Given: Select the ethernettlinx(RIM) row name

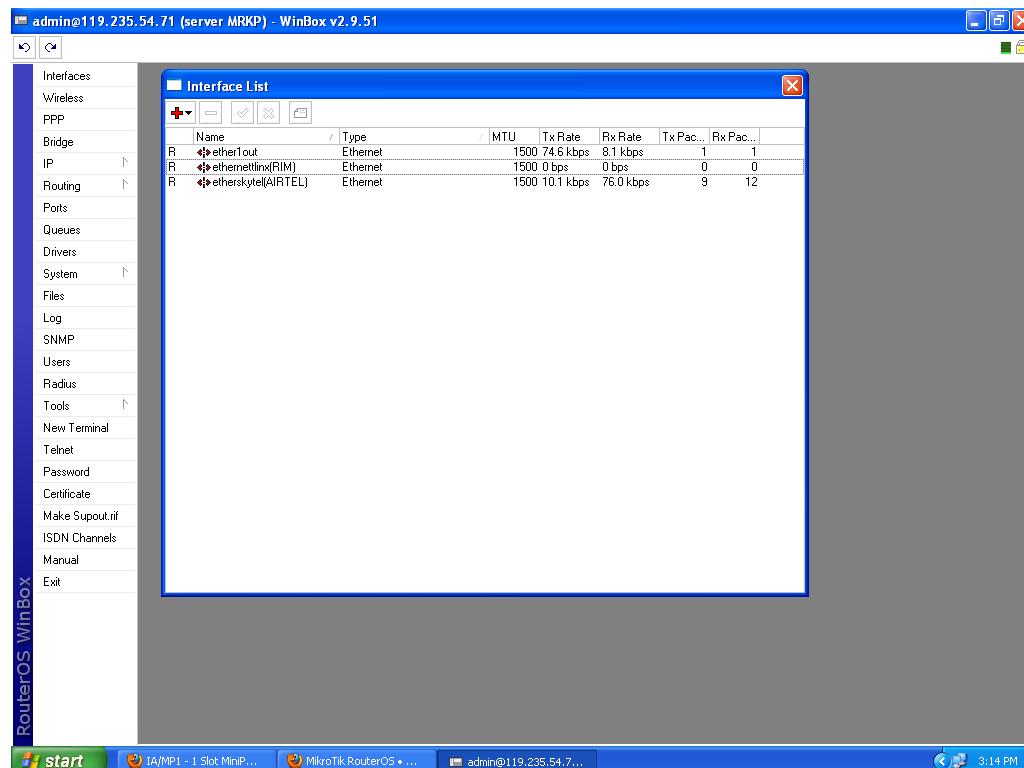Looking at the screenshot, I should point(254,167).
